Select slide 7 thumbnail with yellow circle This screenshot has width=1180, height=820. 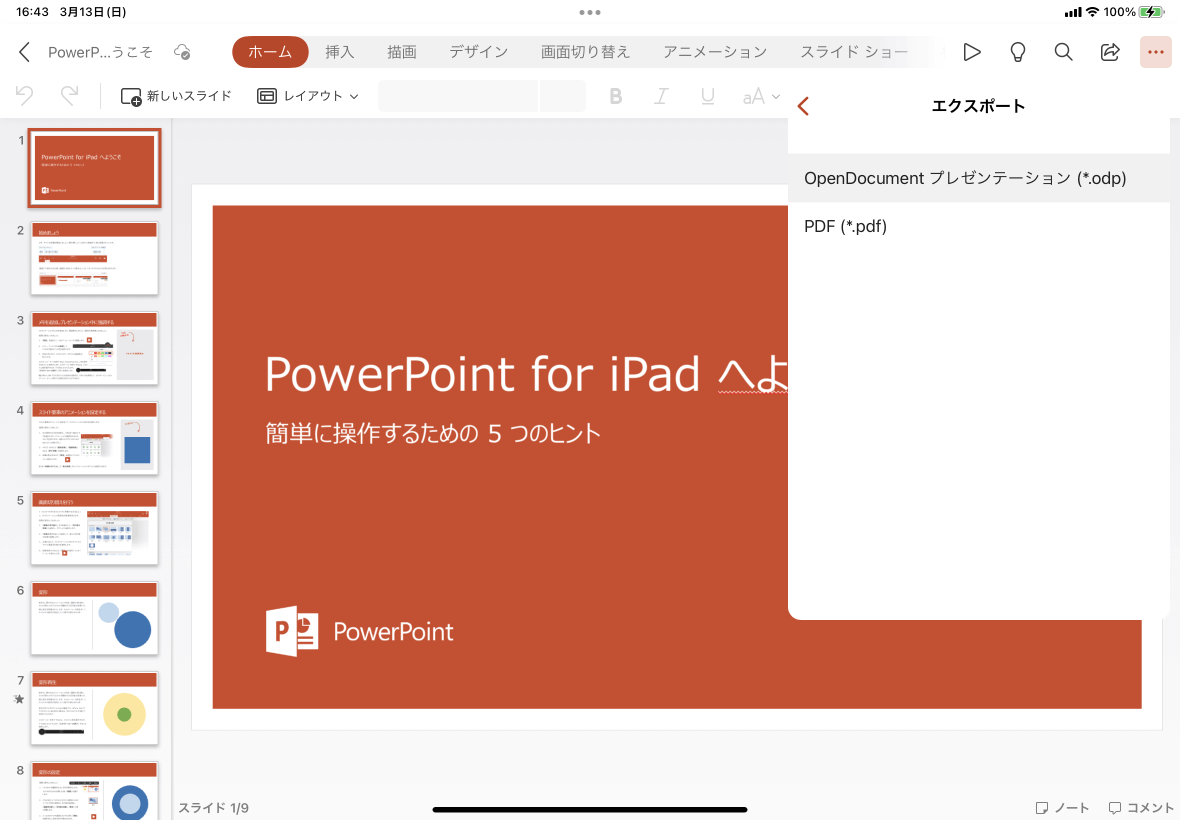(x=95, y=709)
